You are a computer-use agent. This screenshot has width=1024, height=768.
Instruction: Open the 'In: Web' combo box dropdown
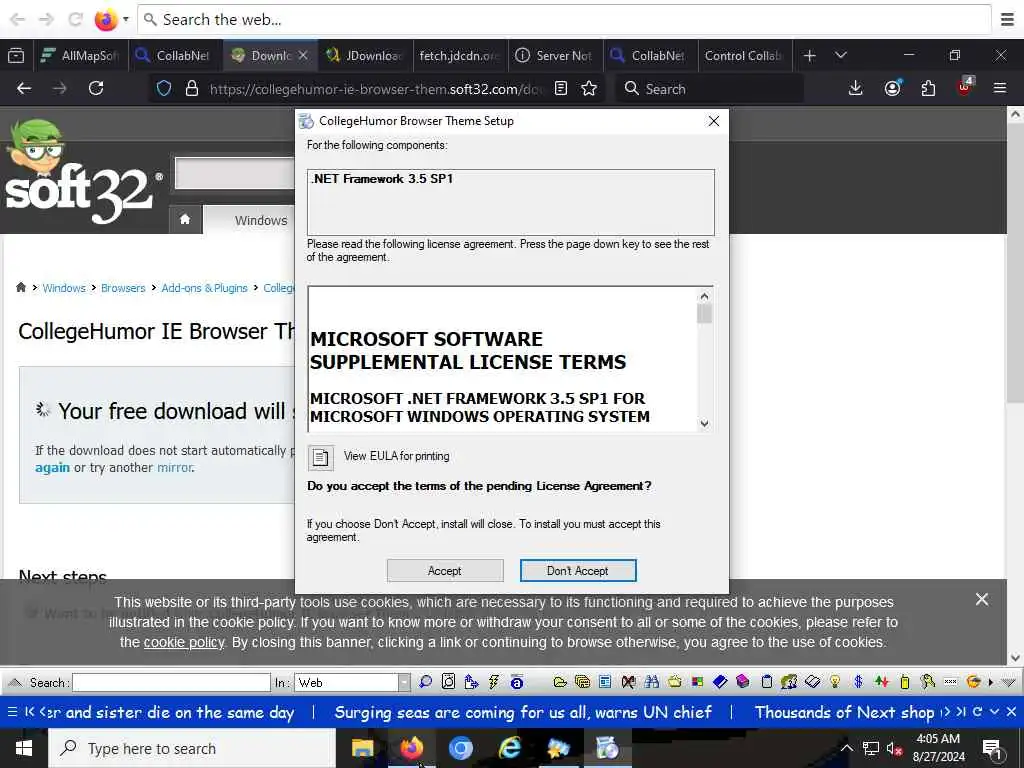coord(404,682)
